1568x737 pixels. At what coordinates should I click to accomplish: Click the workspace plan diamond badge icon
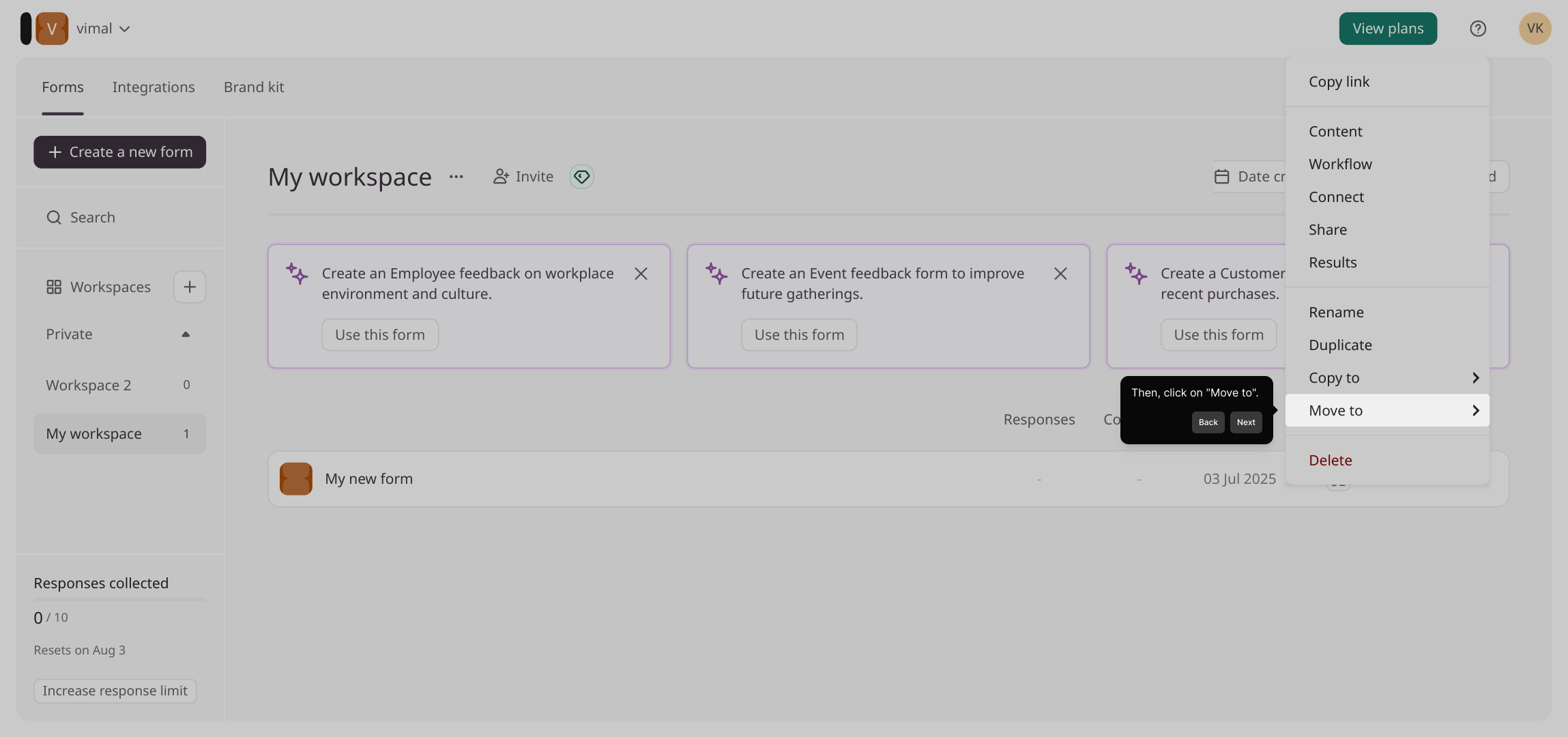[581, 177]
